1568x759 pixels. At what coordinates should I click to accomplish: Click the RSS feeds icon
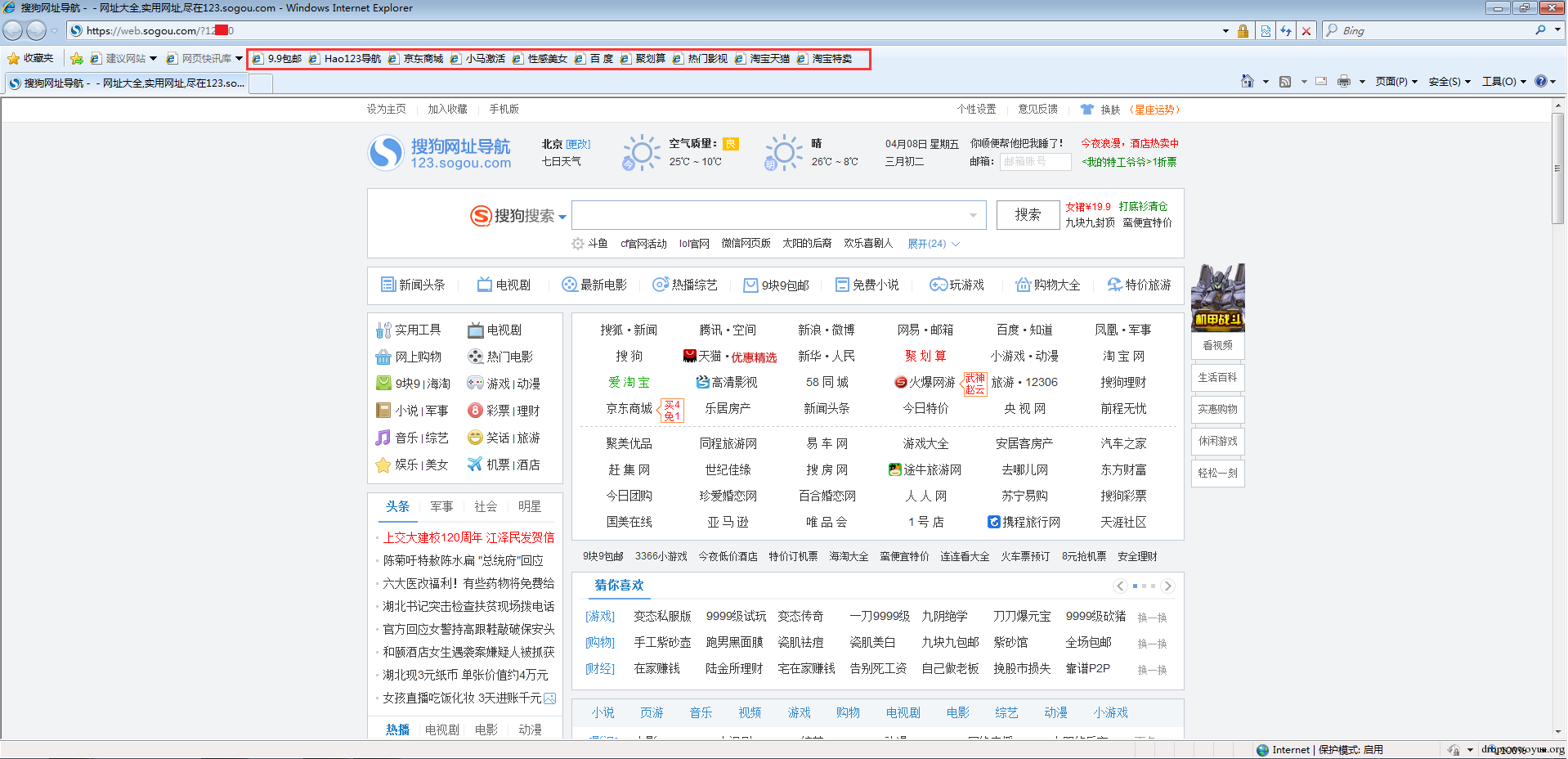(1285, 81)
